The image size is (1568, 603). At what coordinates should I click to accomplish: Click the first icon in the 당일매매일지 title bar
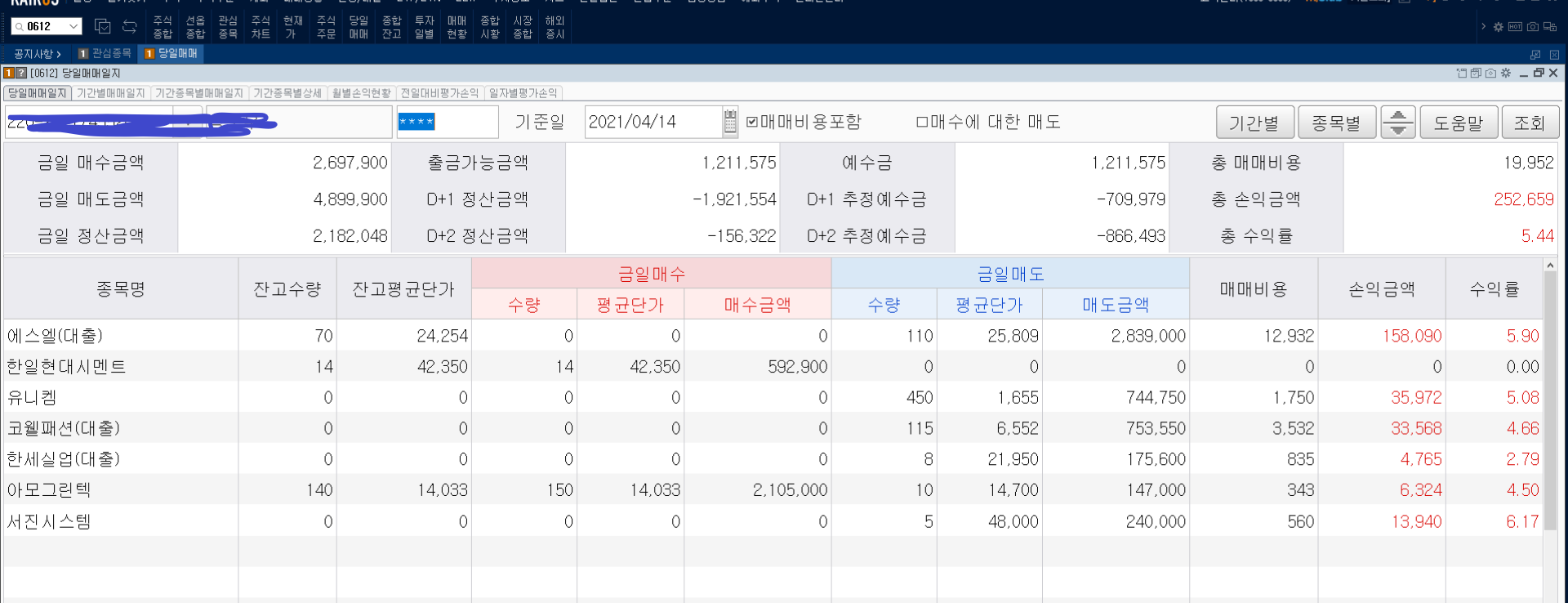(1462, 73)
